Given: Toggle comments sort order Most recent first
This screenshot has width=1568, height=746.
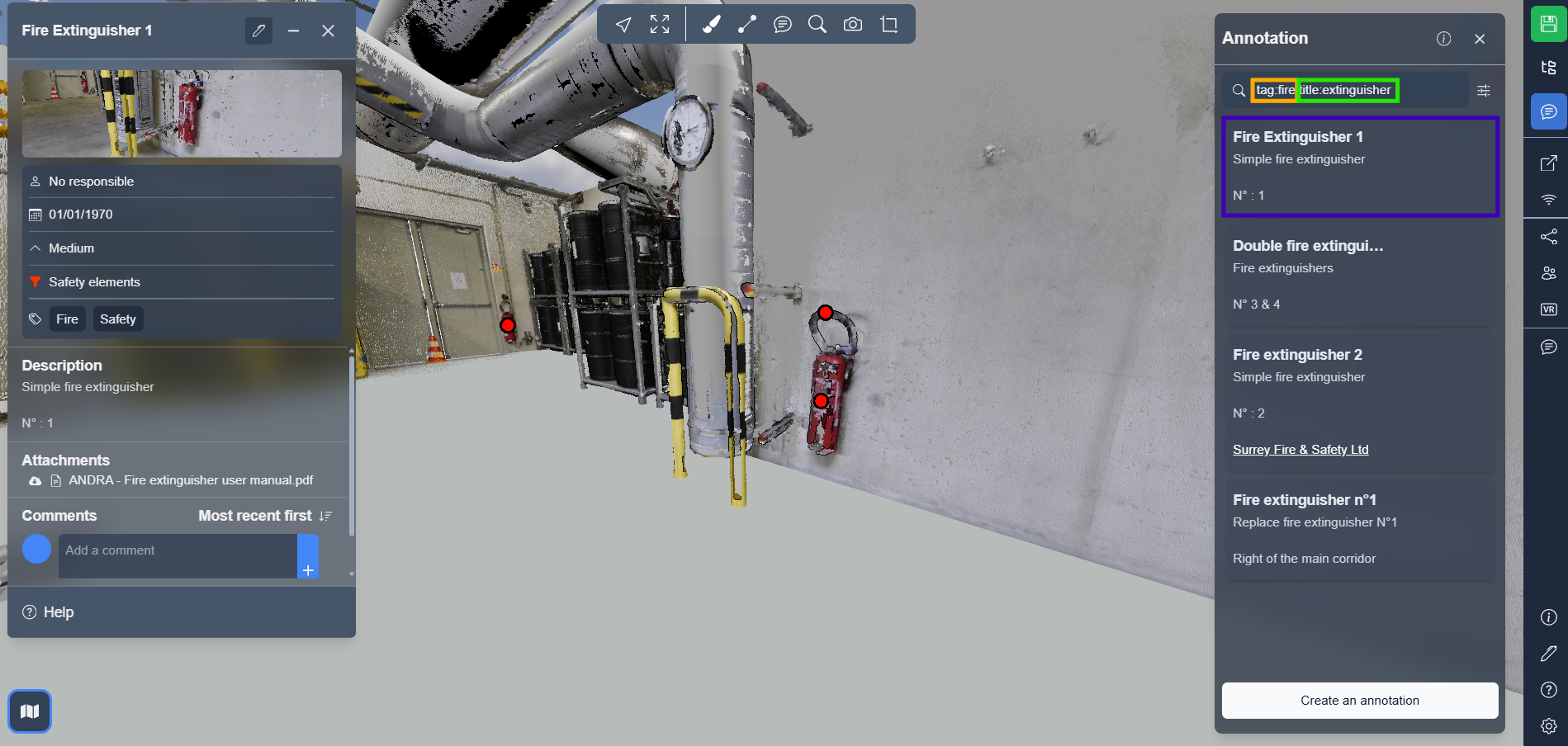Looking at the screenshot, I should (x=265, y=516).
